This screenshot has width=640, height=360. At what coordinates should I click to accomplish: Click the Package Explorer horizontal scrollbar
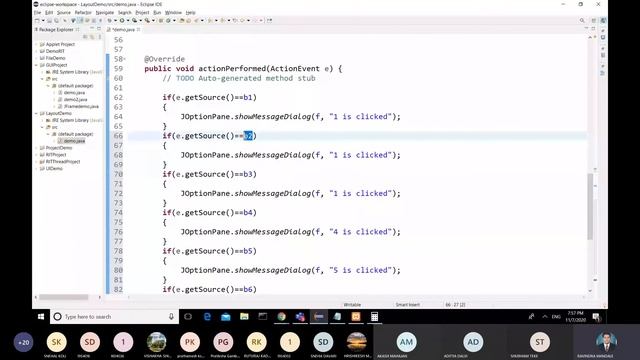tap(63, 297)
